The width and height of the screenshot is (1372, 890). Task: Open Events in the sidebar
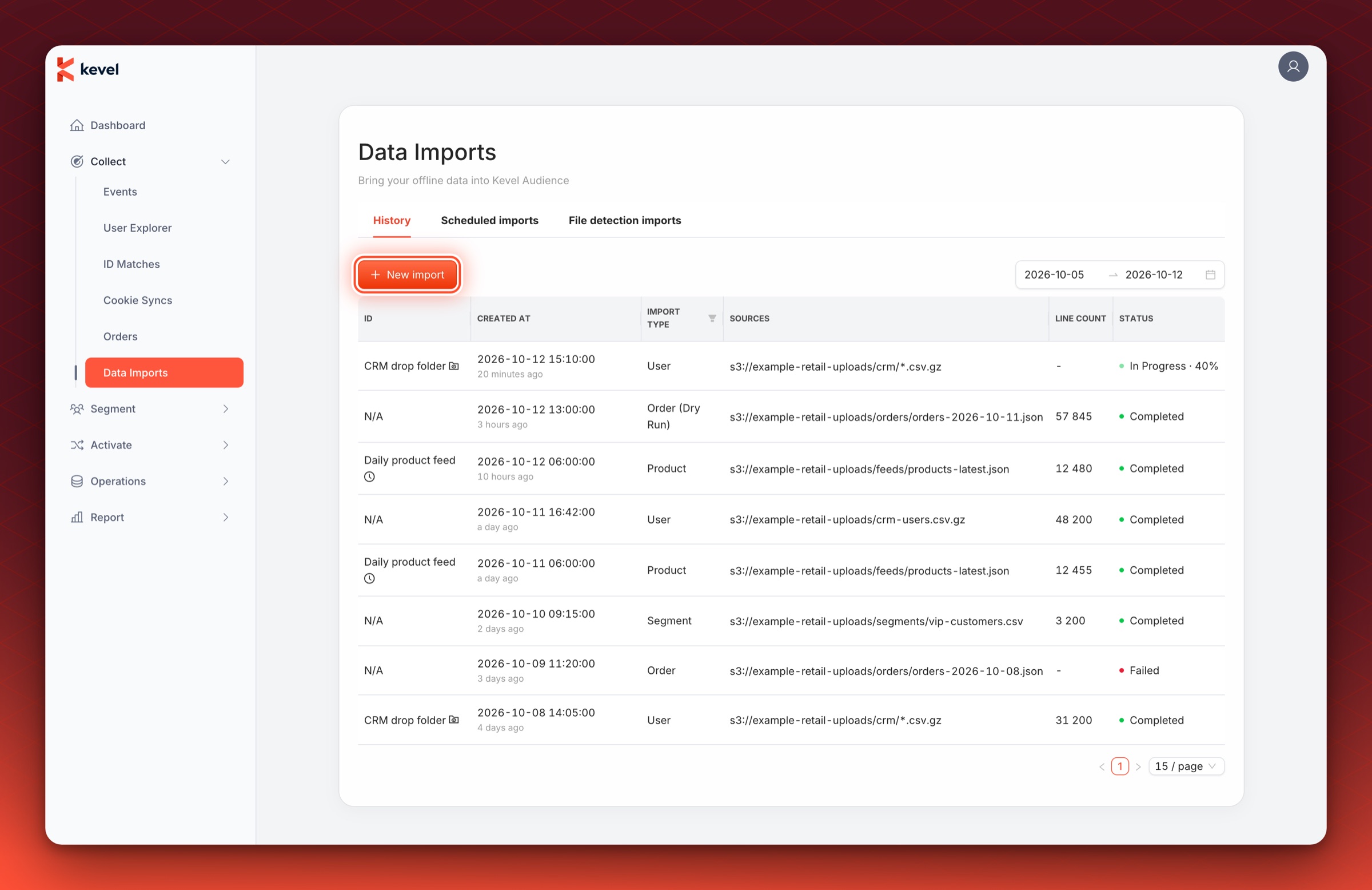coord(120,192)
